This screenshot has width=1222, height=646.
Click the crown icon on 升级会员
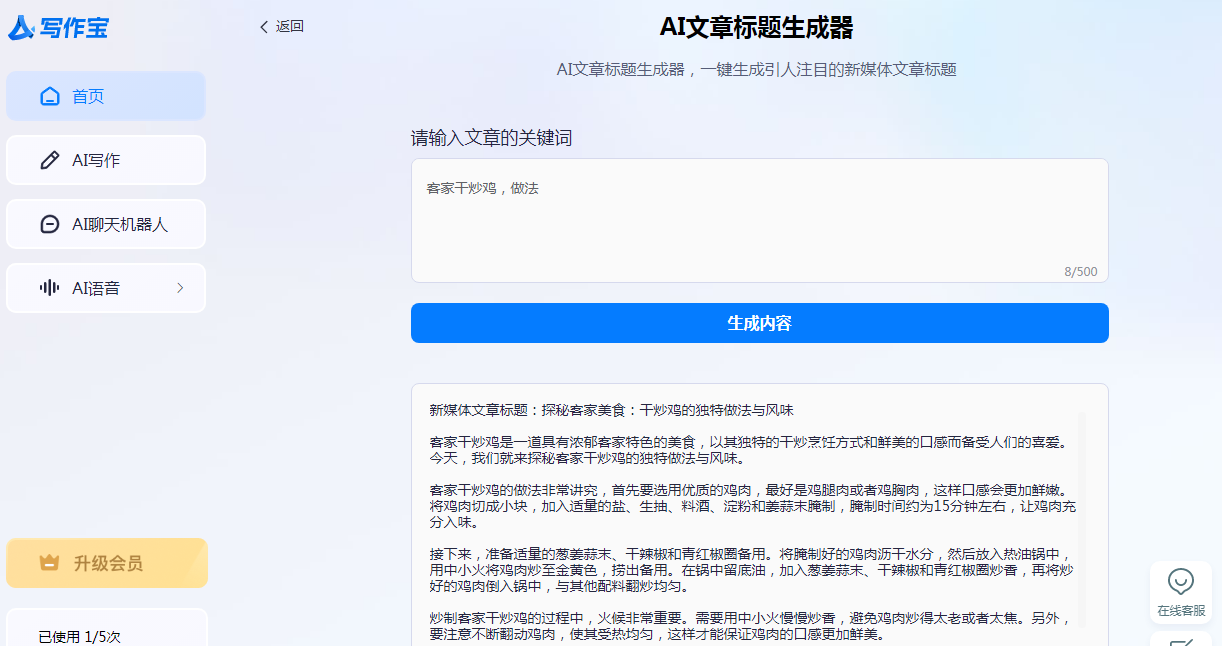(50, 563)
